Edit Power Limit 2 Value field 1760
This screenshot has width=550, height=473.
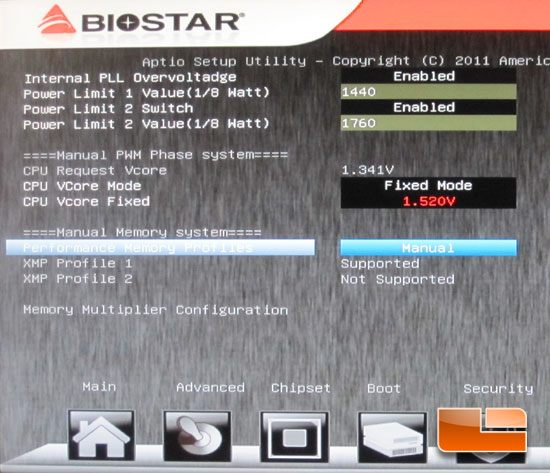pos(428,123)
